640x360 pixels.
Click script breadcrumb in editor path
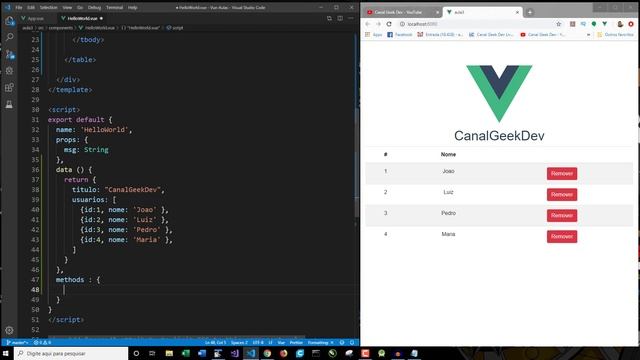(x=175, y=28)
